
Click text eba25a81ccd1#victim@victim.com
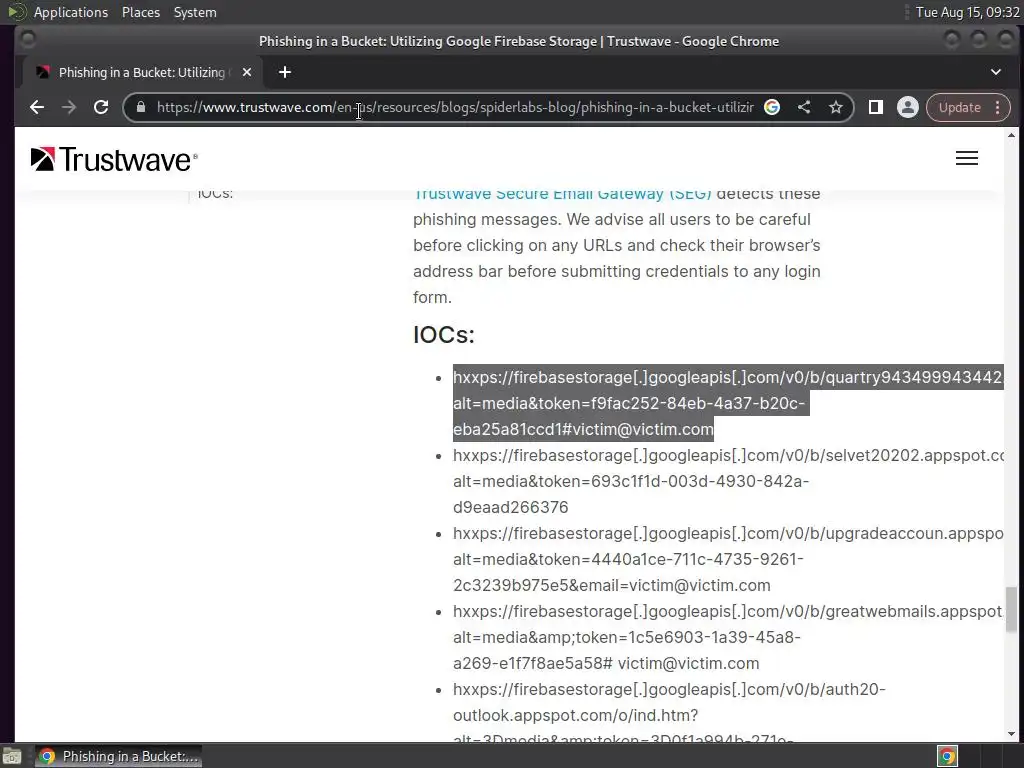[x=583, y=429]
